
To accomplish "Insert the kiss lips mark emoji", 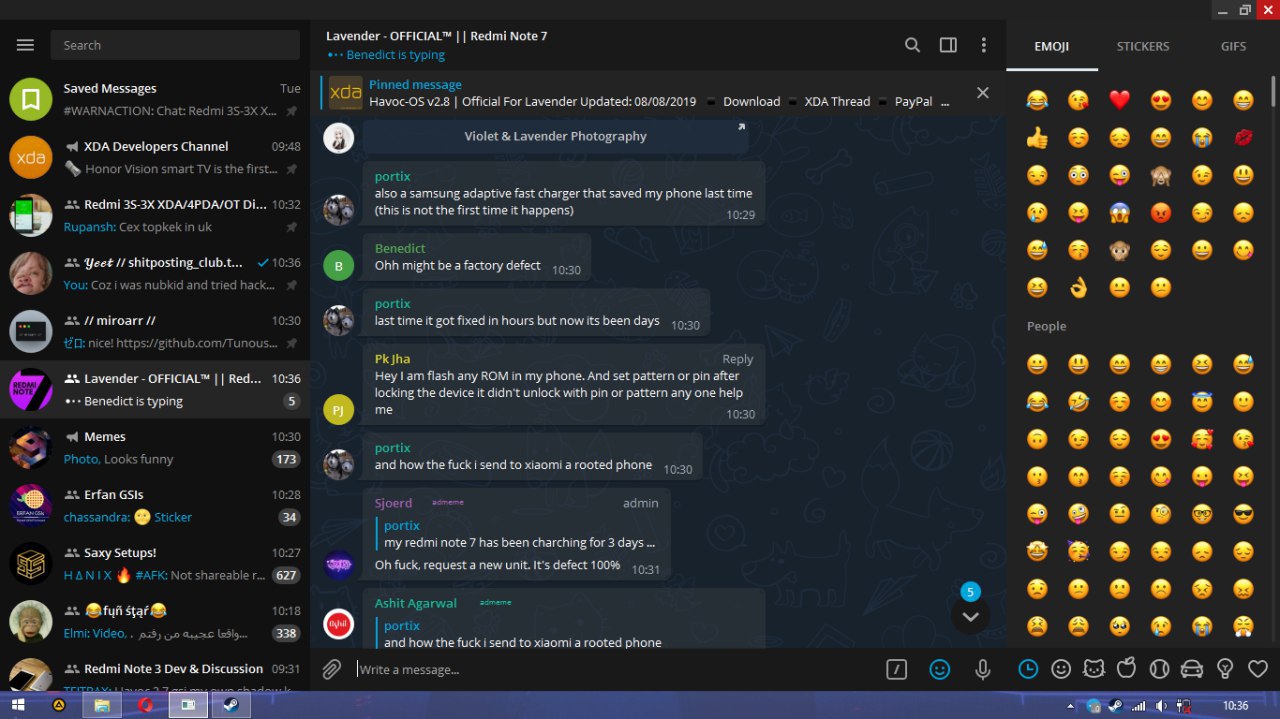I will point(1244,138).
